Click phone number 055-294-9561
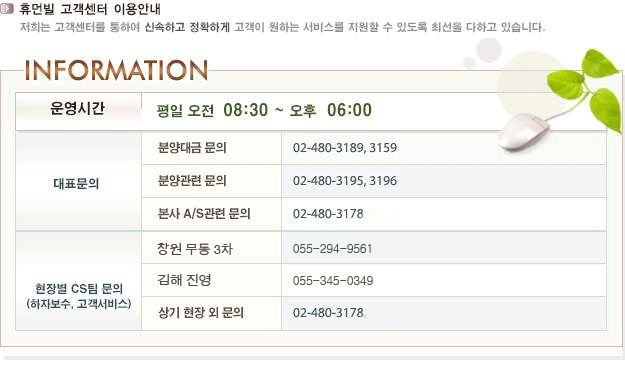 pyautogui.click(x=332, y=249)
